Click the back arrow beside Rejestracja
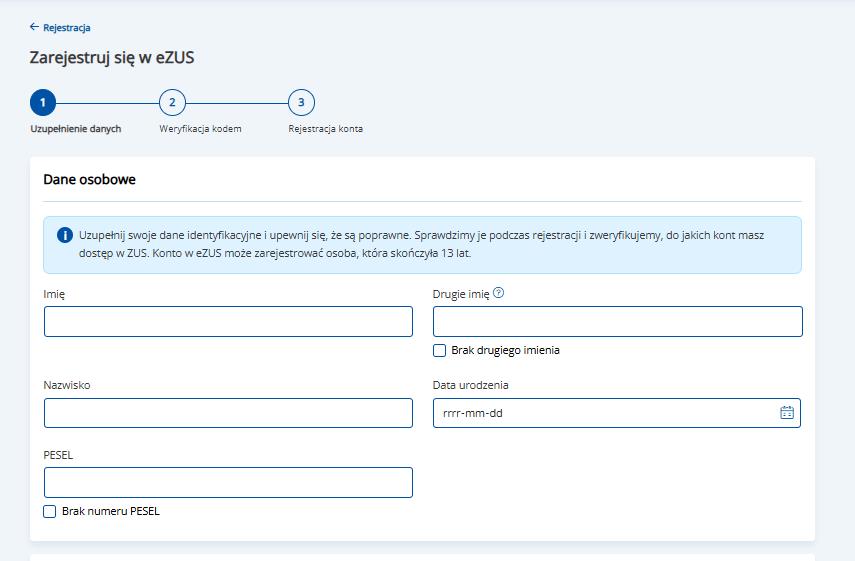855x561 pixels. [35, 27]
